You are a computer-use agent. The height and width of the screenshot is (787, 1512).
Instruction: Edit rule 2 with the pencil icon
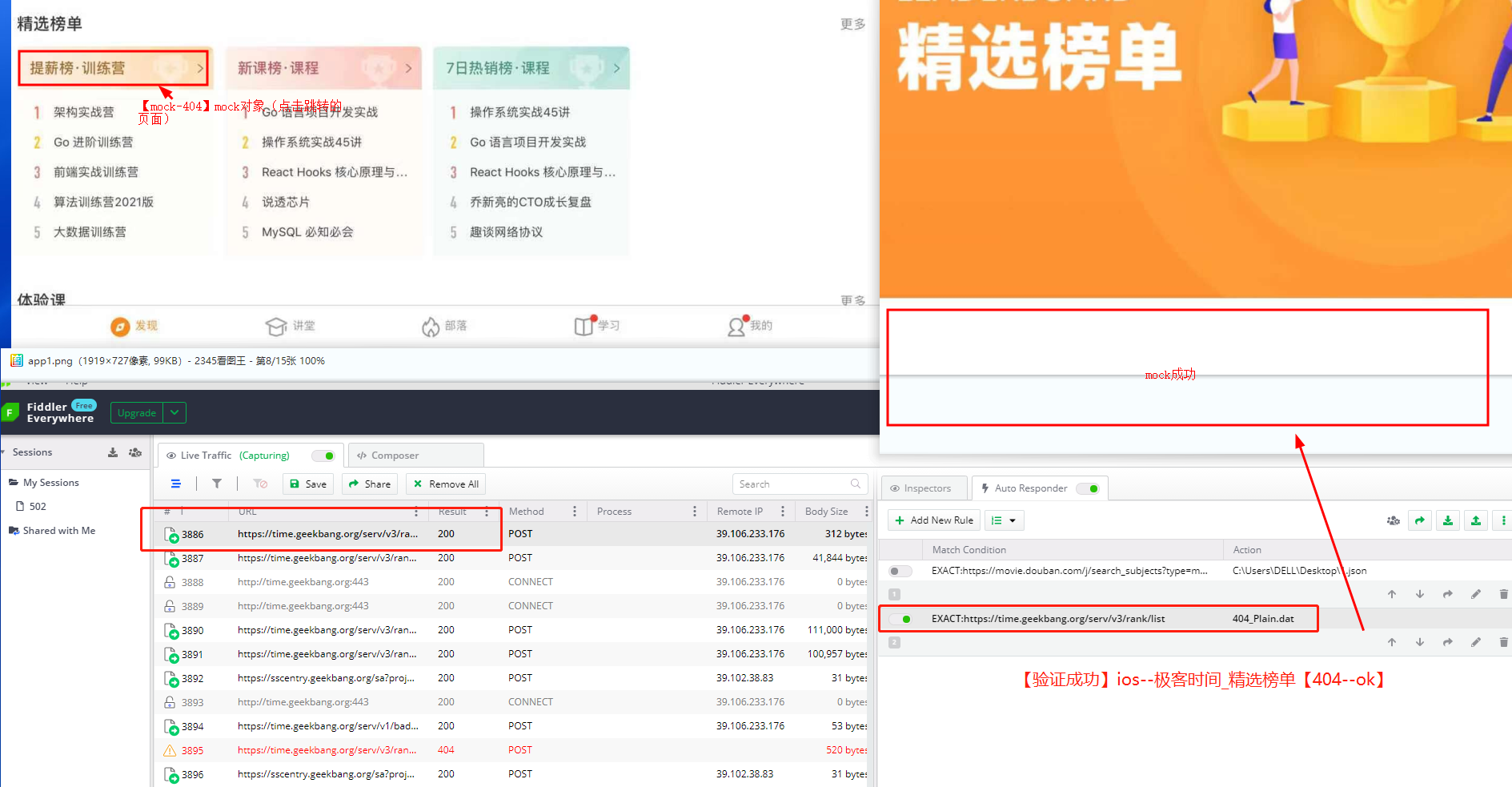coord(1476,642)
